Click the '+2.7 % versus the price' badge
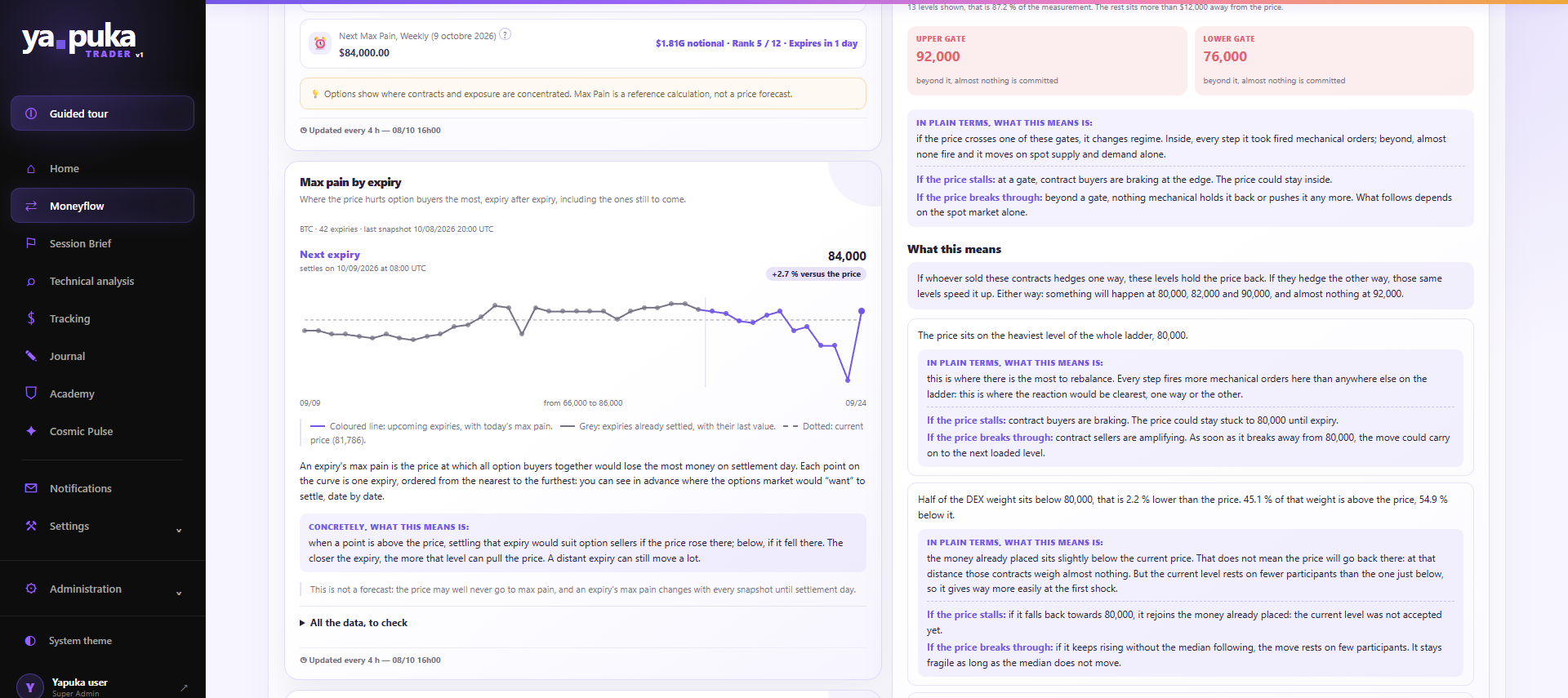 [x=816, y=274]
